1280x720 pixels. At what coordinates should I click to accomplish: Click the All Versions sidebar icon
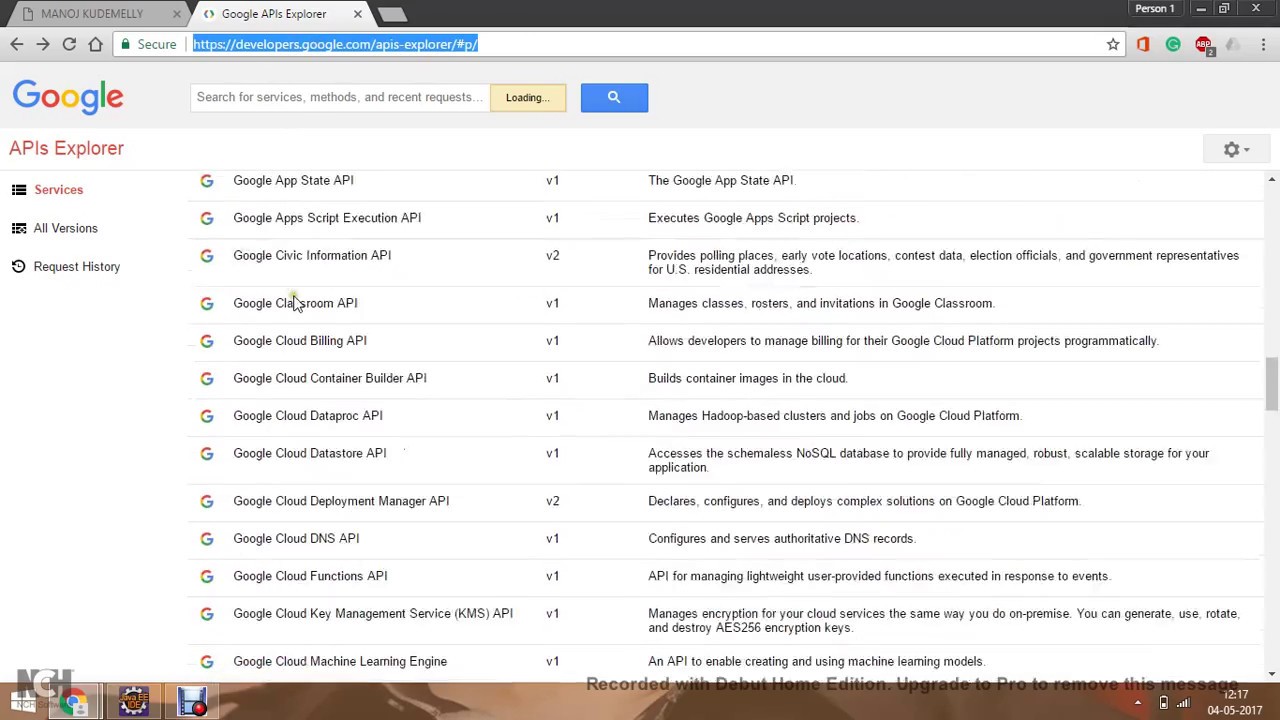click(x=19, y=228)
